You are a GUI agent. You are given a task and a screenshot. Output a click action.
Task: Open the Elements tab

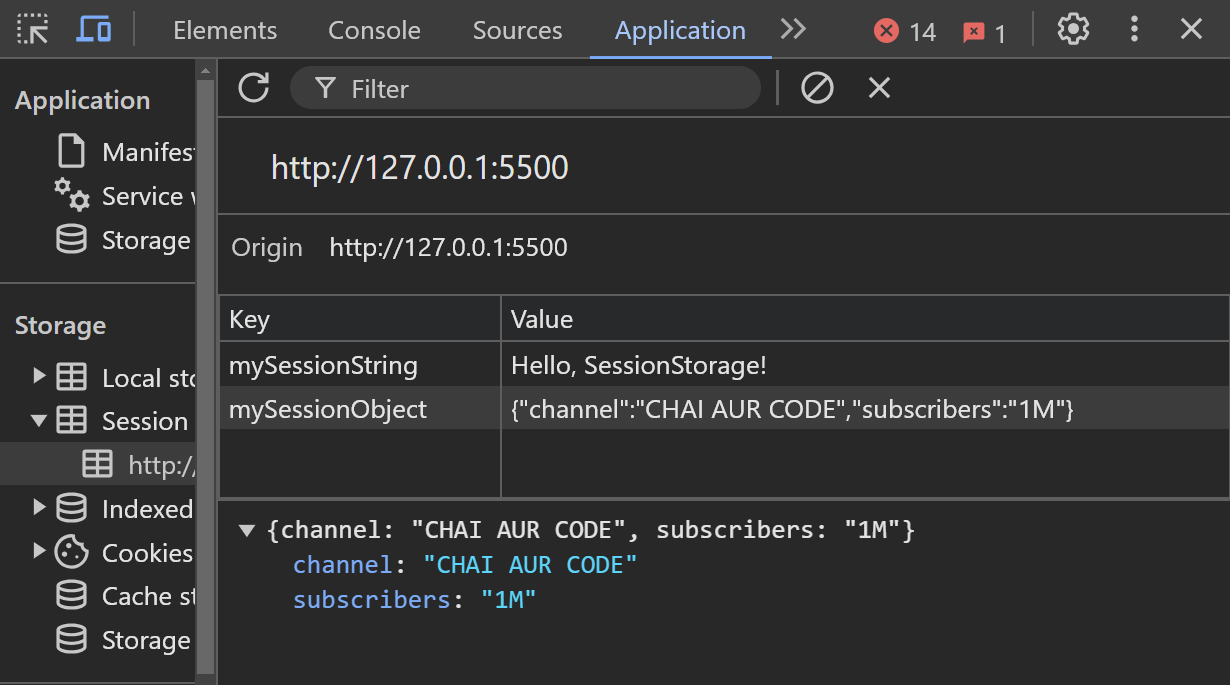click(x=224, y=30)
